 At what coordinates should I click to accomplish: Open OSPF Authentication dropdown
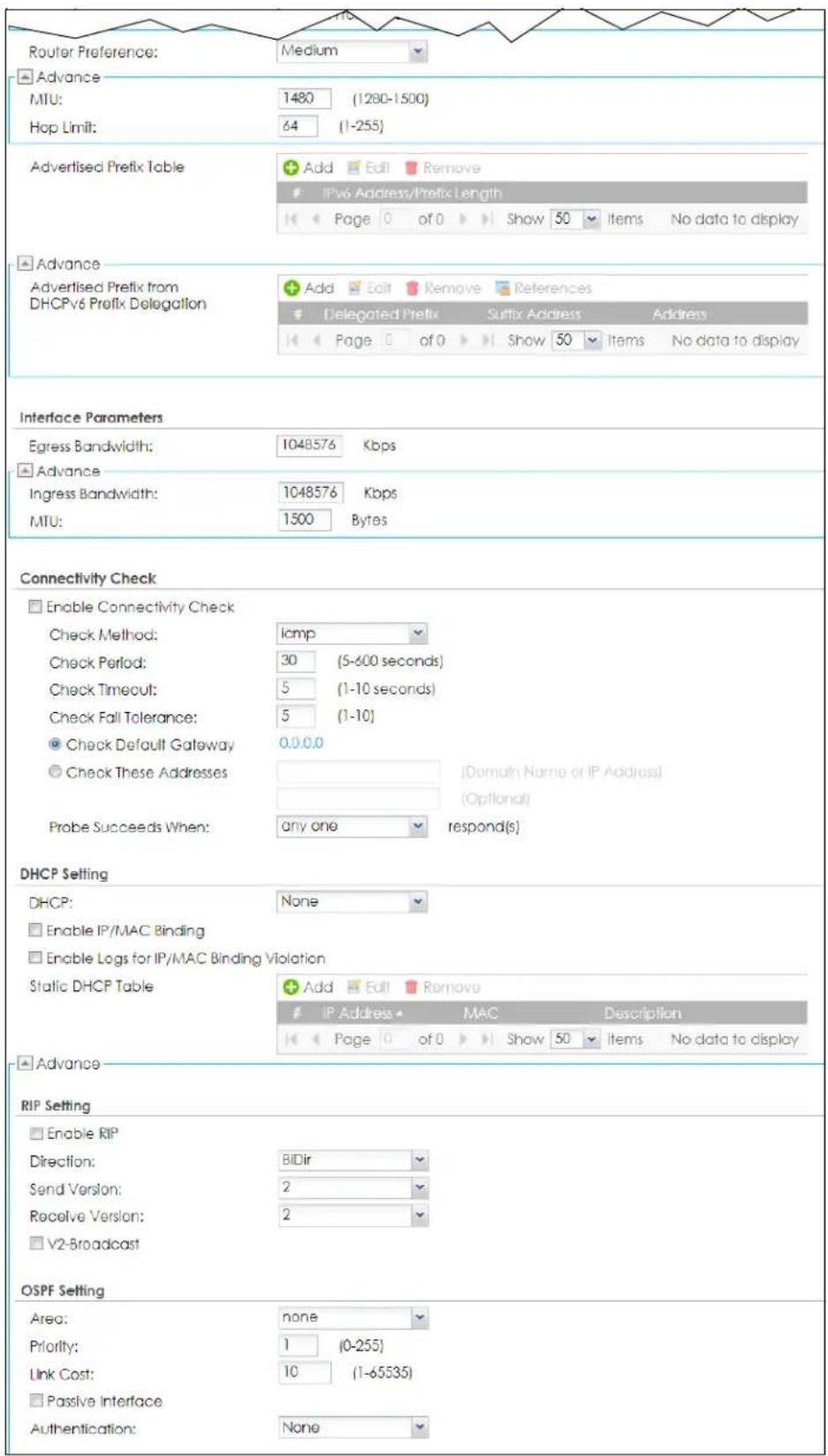coord(353,1428)
